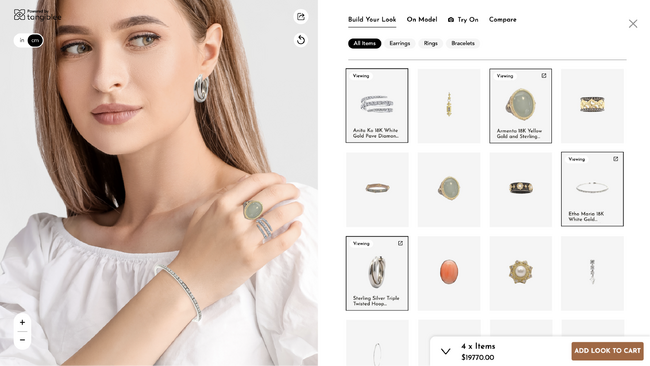Show All Items filter
650x366 pixels.
click(x=364, y=43)
